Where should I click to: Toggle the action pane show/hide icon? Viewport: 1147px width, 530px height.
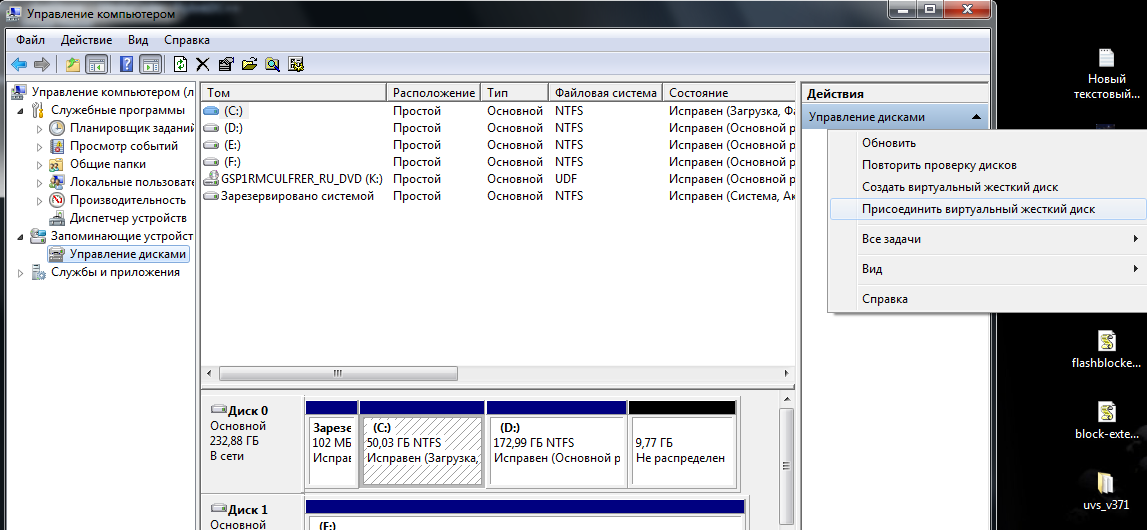click(150, 64)
